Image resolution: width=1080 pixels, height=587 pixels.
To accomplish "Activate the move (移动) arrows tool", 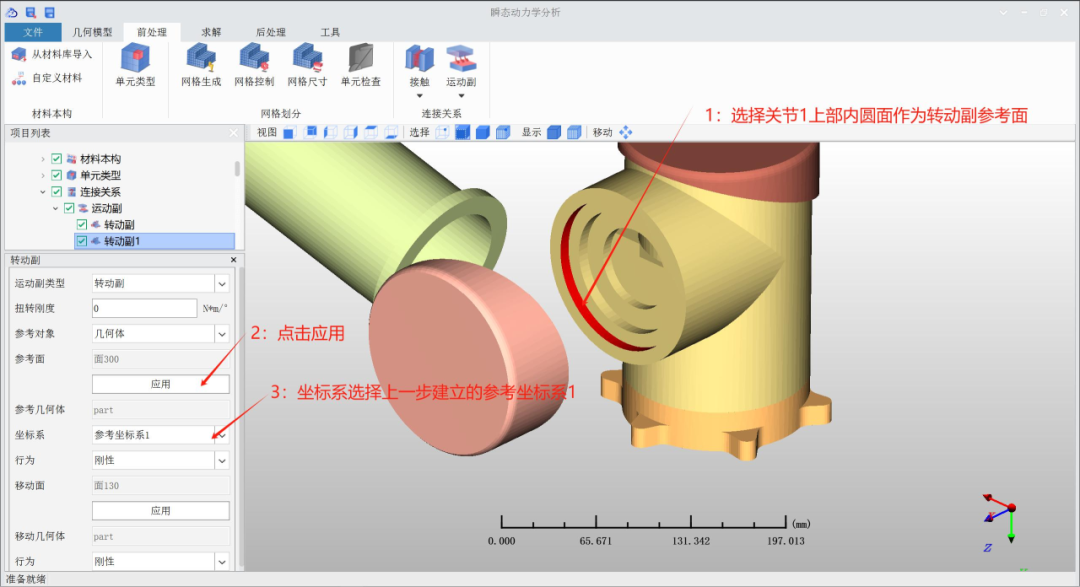I will tap(625, 132).
